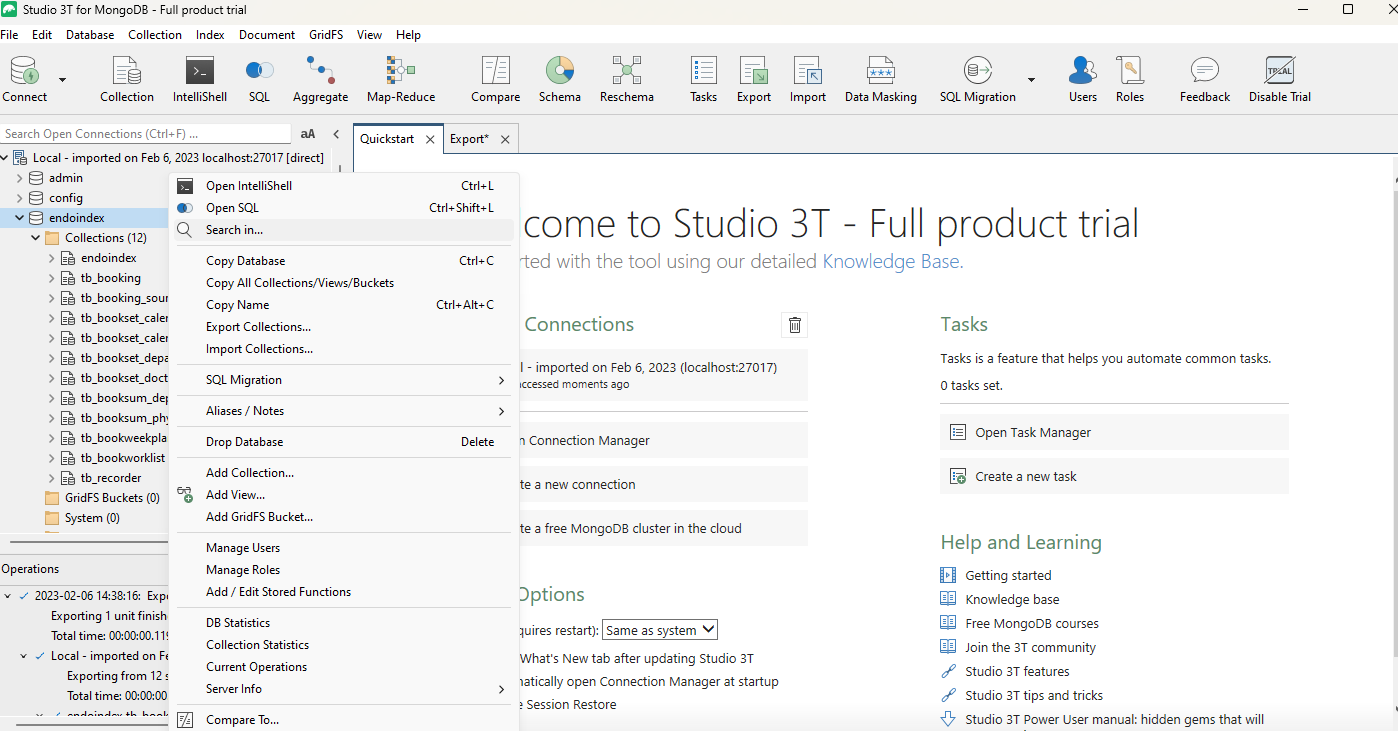Image resolution: width=1398 pixels, height=731 pixels.
Task: Close the Export* tab
Action: click(x=505, y=140)
